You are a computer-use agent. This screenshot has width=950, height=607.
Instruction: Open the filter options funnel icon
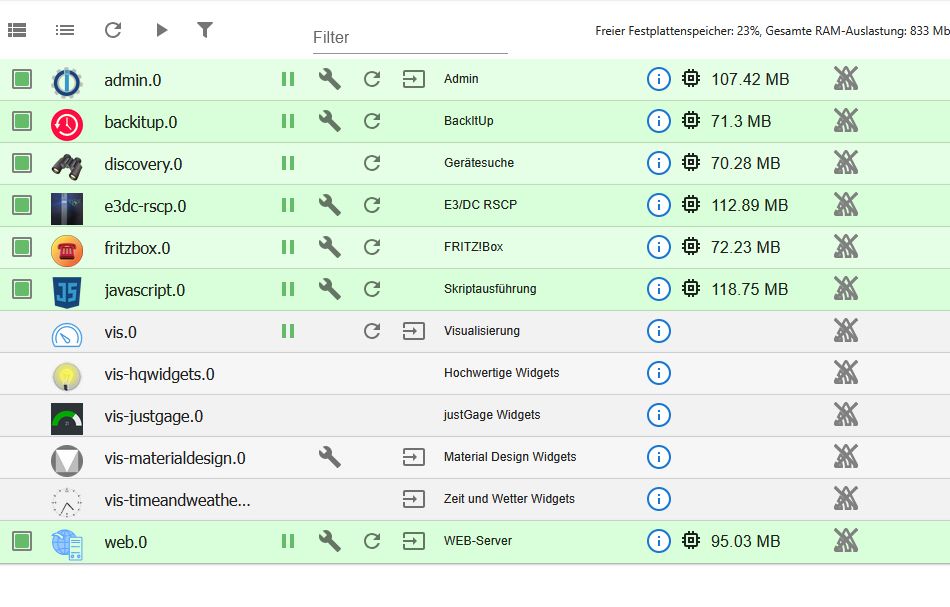pyautogui.click(x=205, y=30)
